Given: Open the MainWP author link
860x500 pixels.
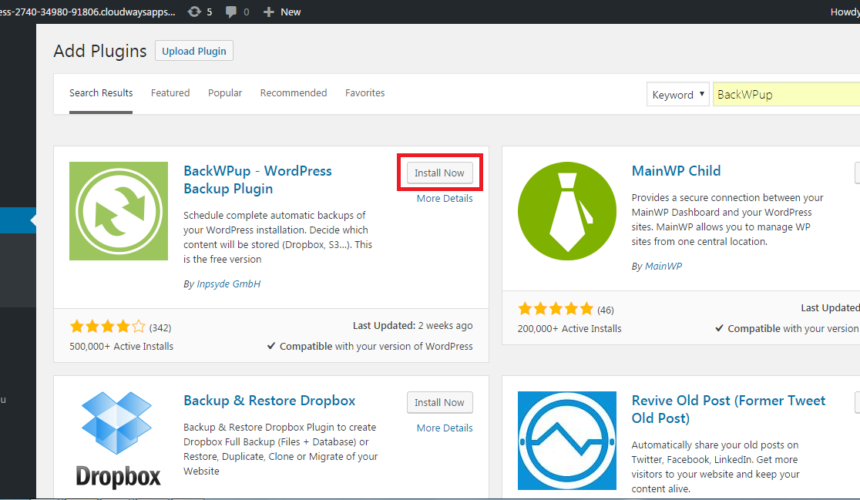Looking at the screenshot, I should tap(663, 266).
